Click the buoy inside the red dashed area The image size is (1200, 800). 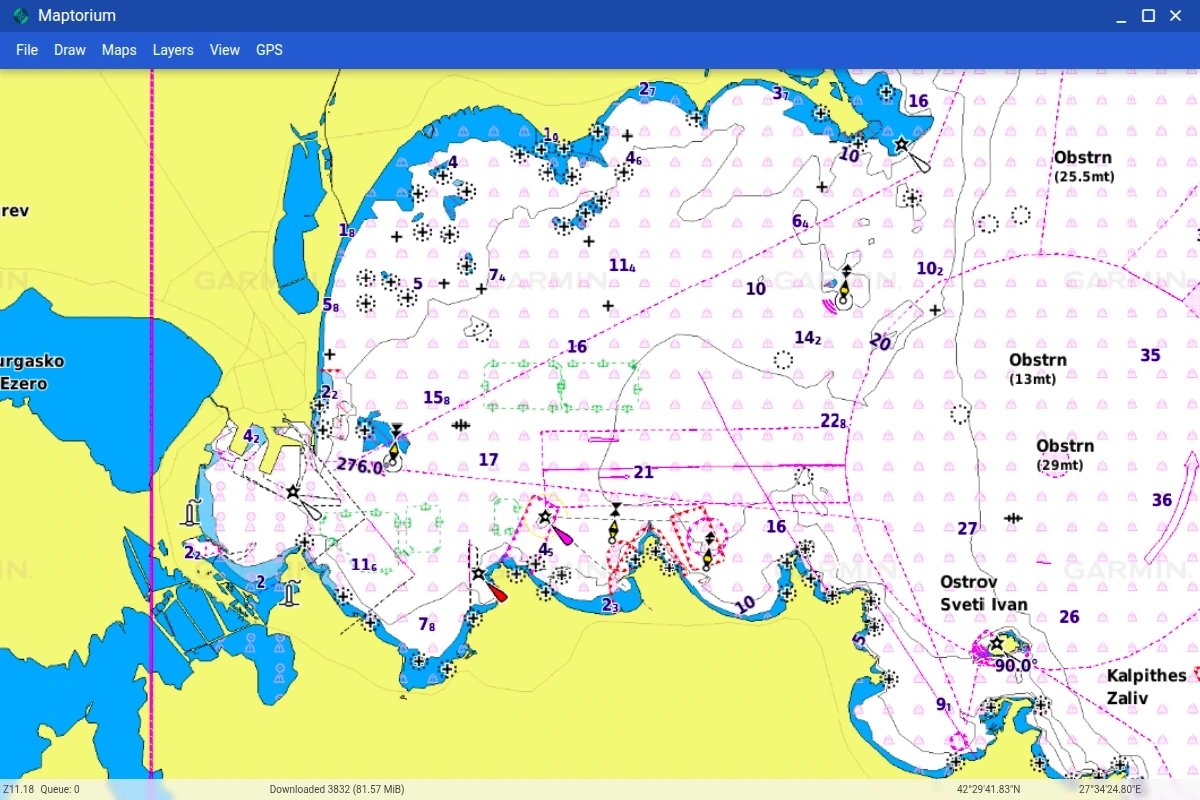tap(708, 549)
